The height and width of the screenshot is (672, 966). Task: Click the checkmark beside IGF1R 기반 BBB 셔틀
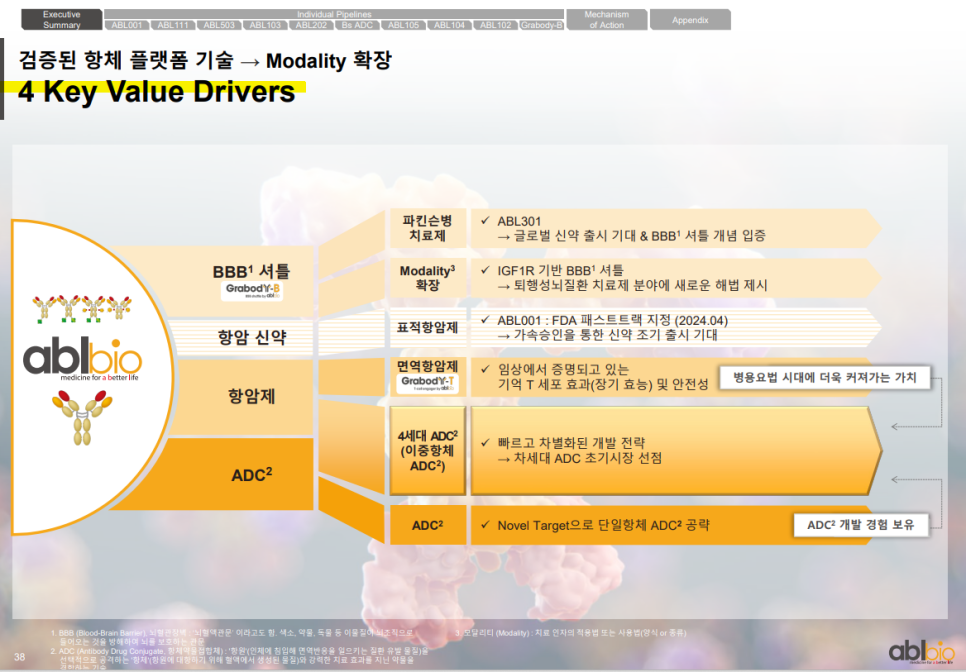point(485,270)
